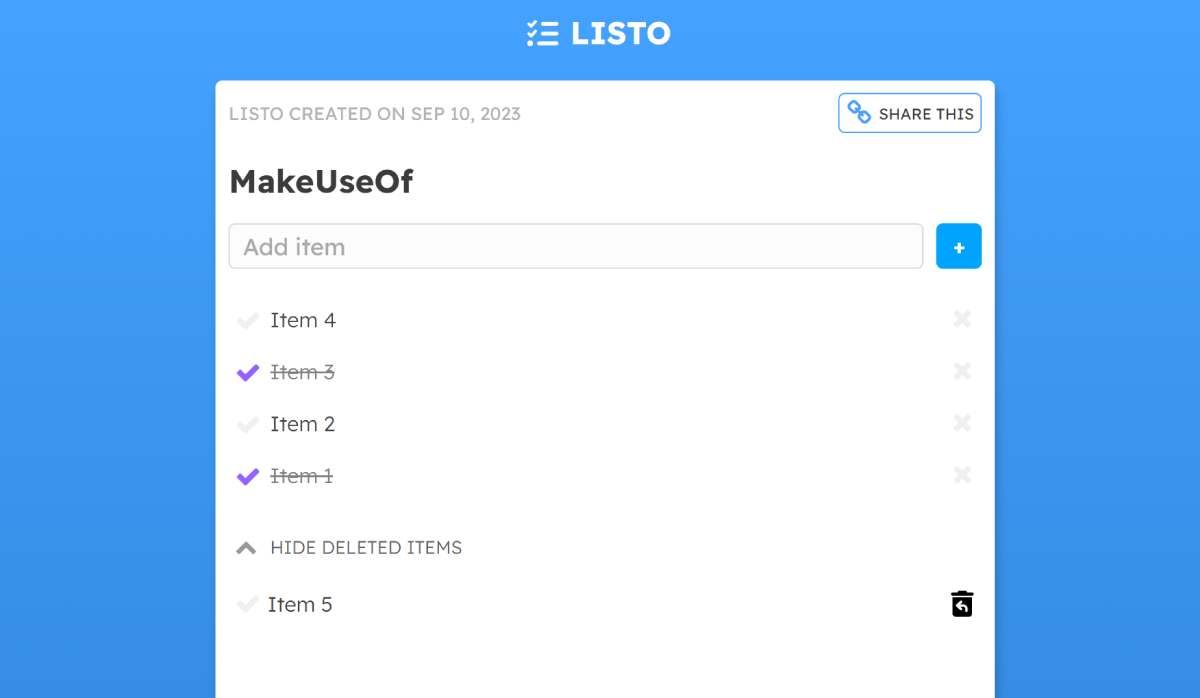Toggle the checkmark on Item 2

247,423
